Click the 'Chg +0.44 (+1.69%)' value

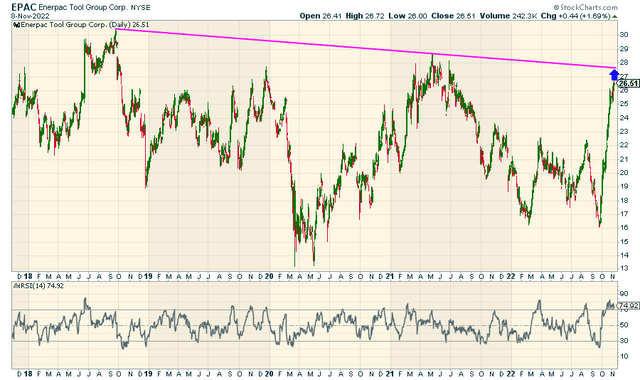575,16
